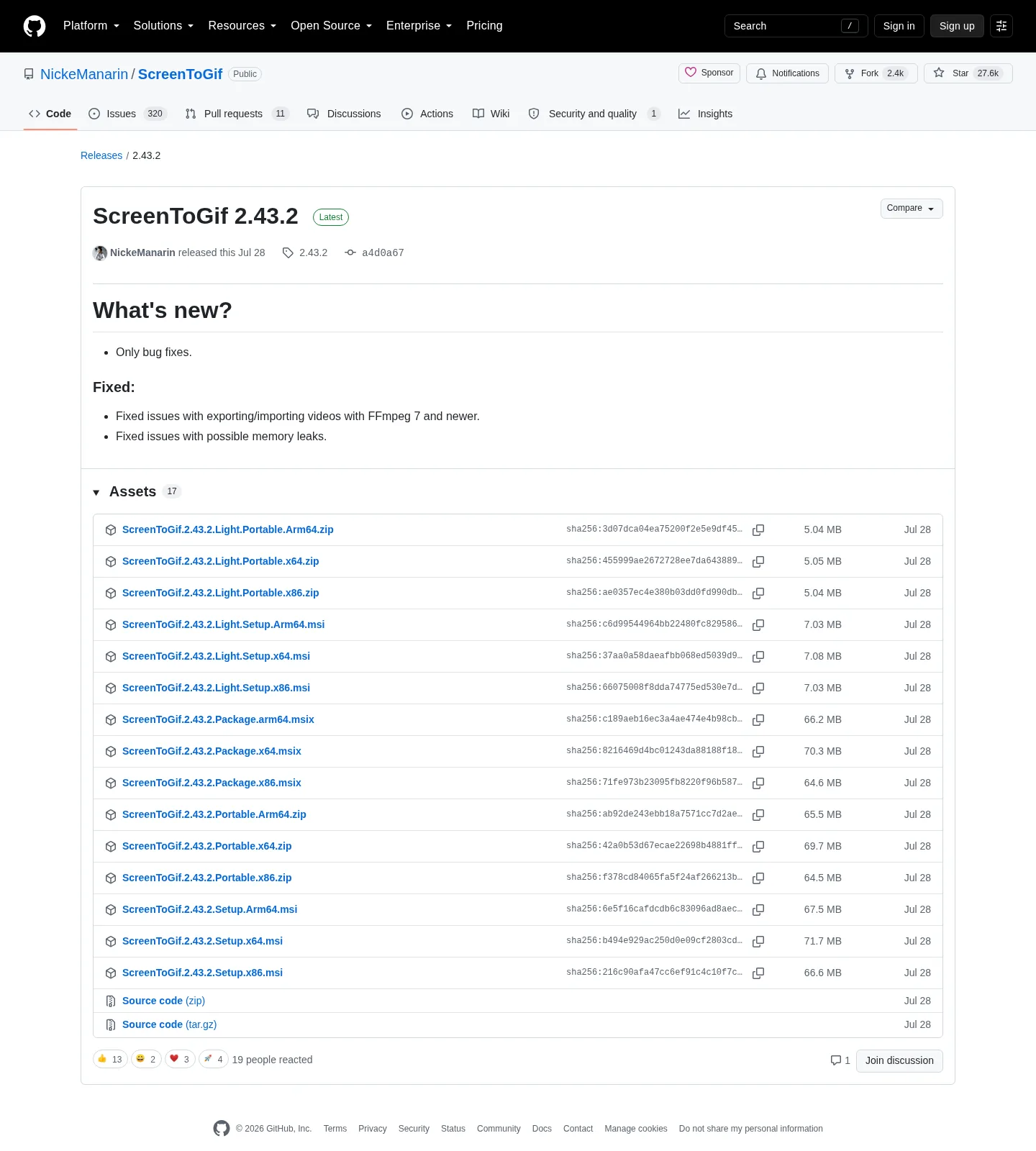1036x1151 pixels.
Task: Open the footer Privacy link
Action: coord(373,1129)
